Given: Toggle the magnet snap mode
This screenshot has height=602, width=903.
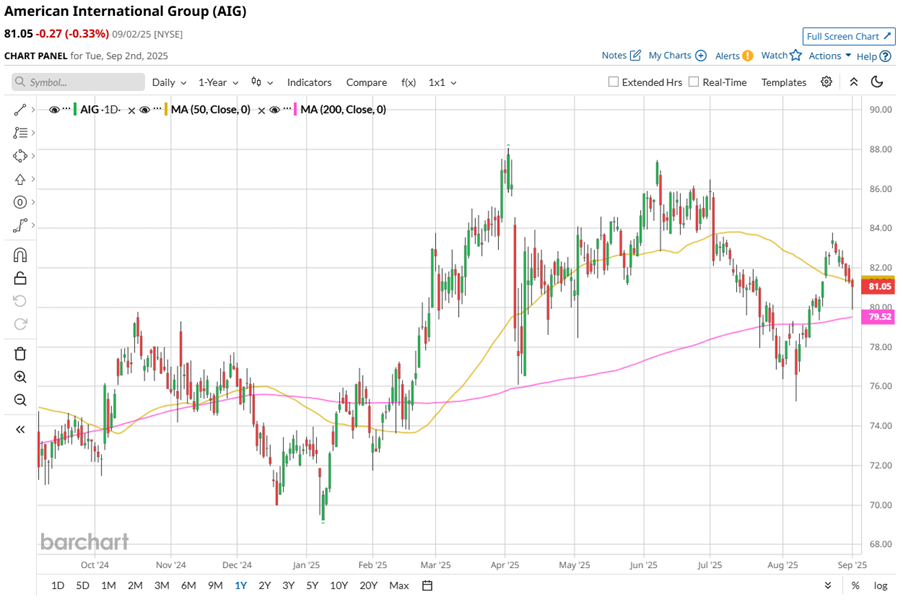Looking at the screenshot, I should 20,255.
